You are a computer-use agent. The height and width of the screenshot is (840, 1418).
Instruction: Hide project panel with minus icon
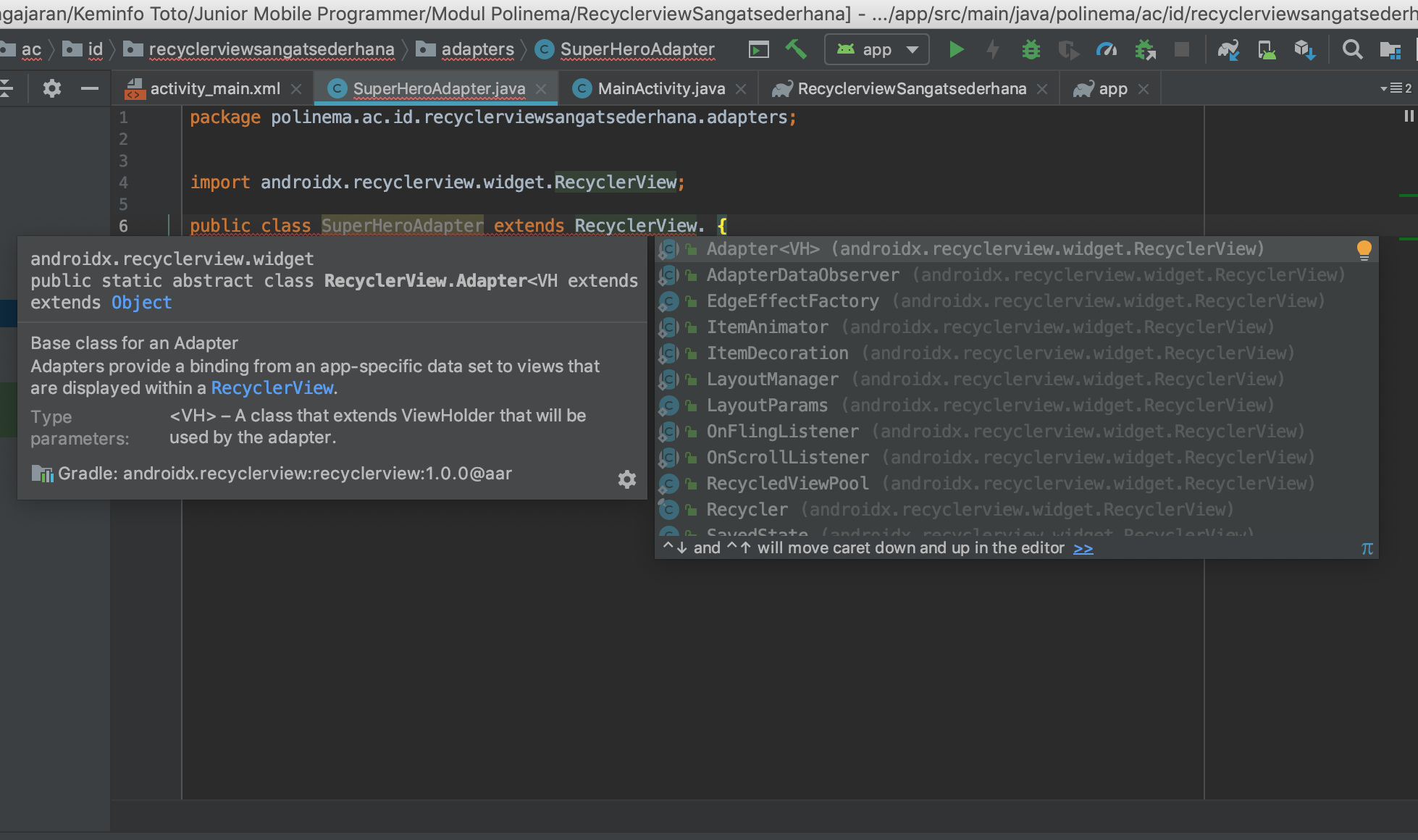(x=90, y=88)
